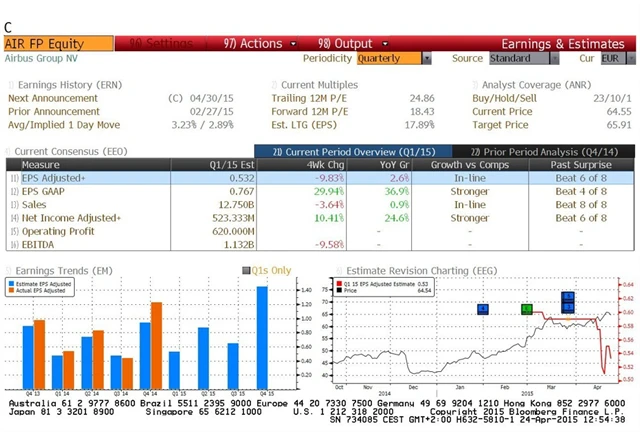Open the Periodicity dropdown set to Quarterly
This screenshot has height=432, width=640.
coord(392,58)
